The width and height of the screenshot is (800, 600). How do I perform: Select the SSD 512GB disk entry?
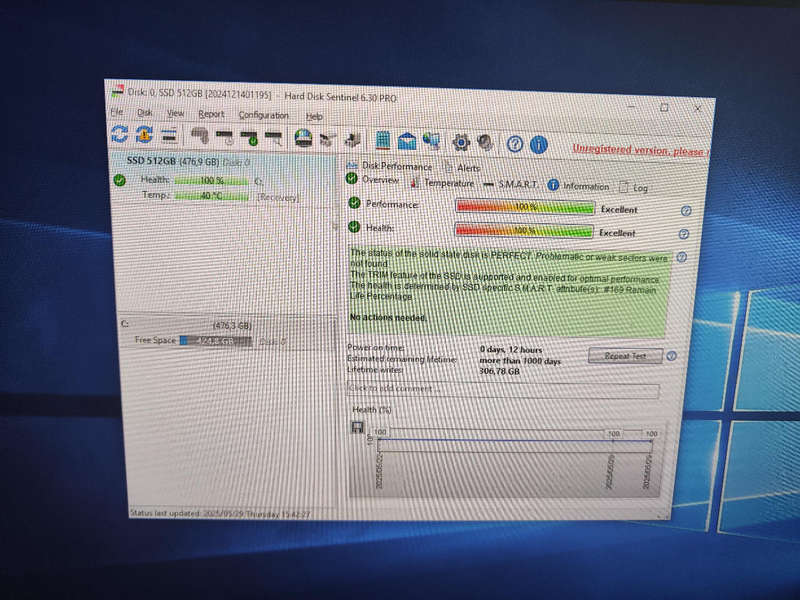pyautogui.click(x=223, y=180)
